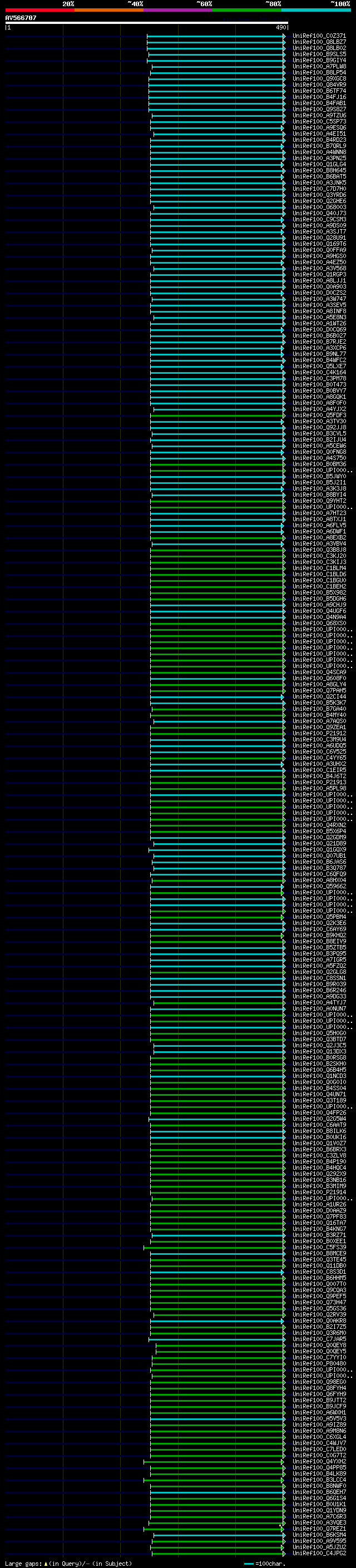This screenshot has width=356, height=1568.
Task: Open hit UniRef100_B9GIY4
Action: (x=319, y=60)
